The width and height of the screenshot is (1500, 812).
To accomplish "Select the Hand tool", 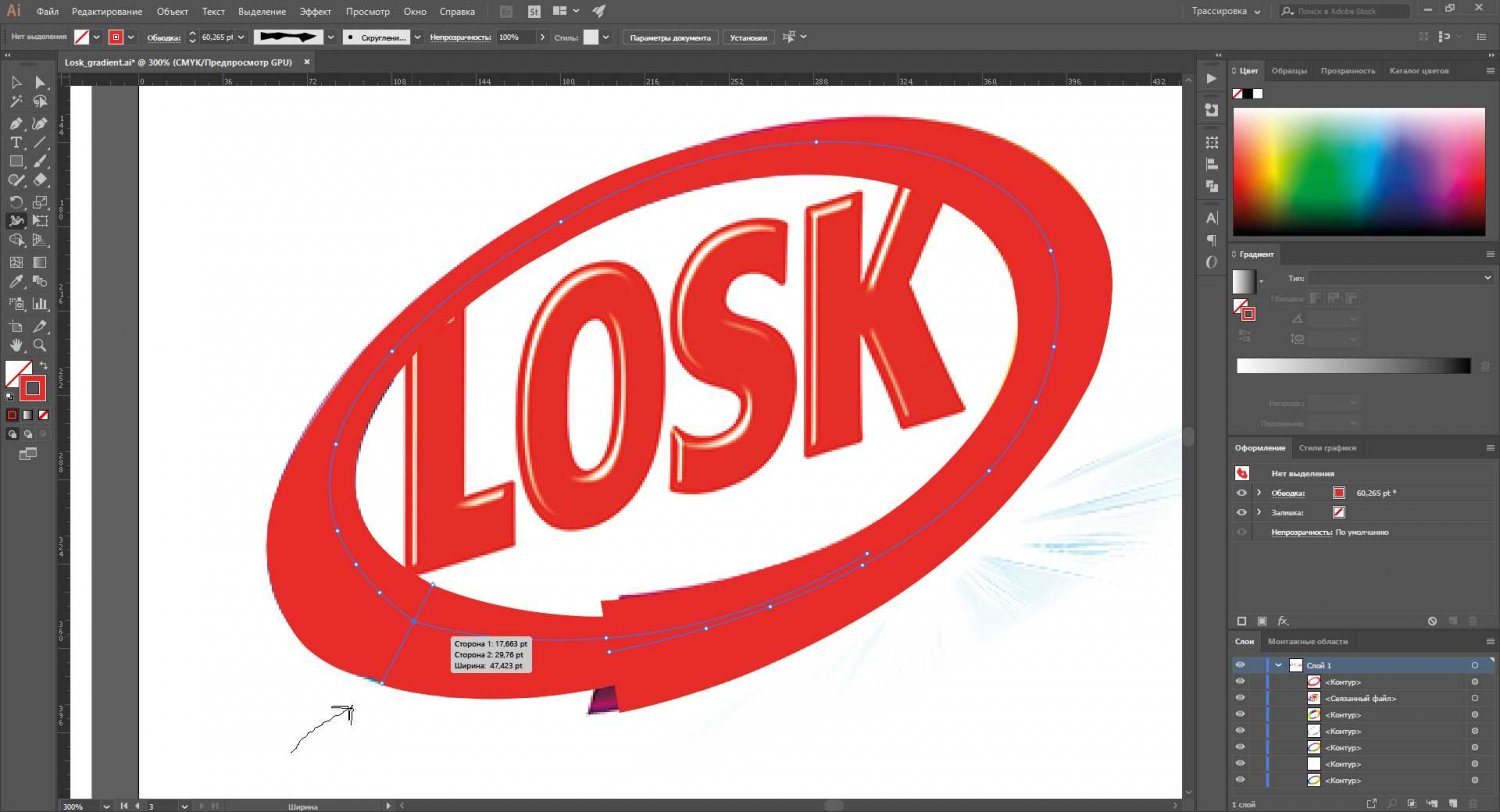I will pyautogui.click(x=16, y=345).
